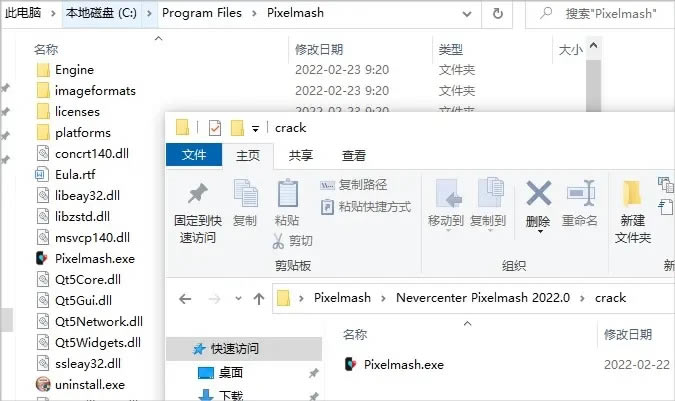Select ssleay32.dll in back window
The height and width of the screenshot is (401, 675).
click(78, 364)
